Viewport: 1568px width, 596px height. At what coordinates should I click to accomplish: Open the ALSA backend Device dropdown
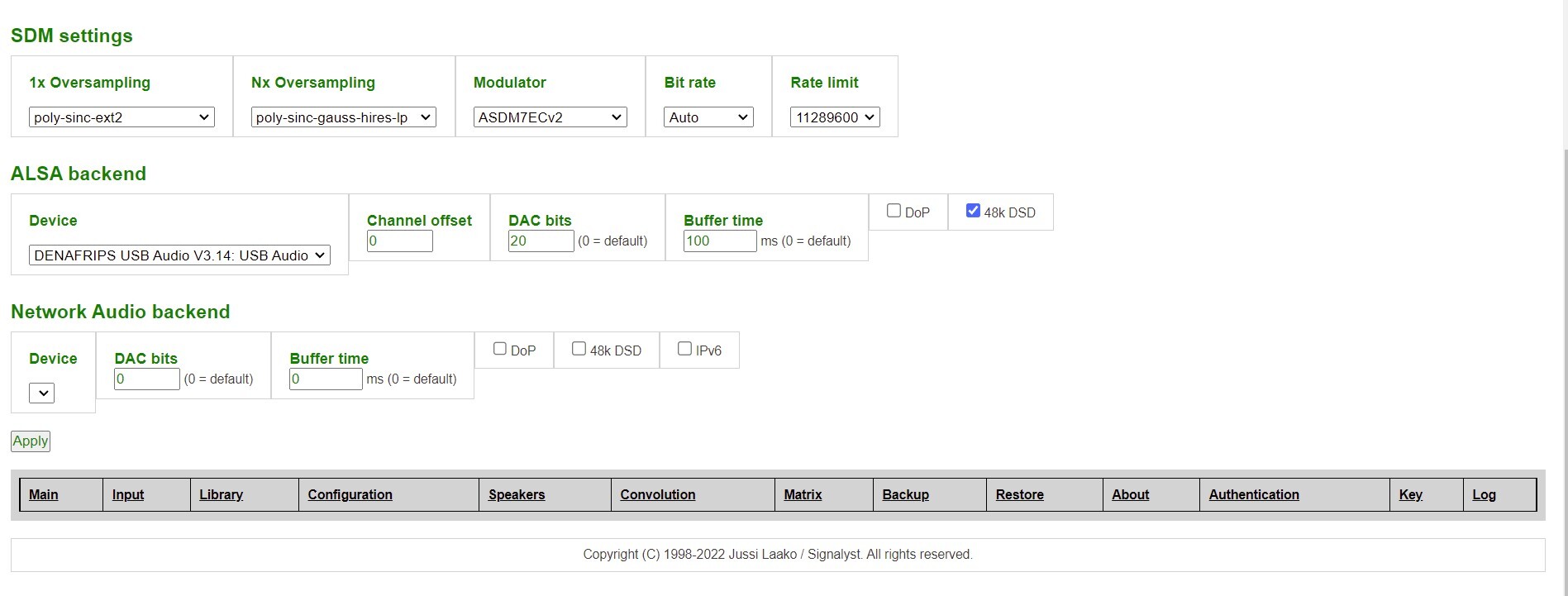point(179,255)
